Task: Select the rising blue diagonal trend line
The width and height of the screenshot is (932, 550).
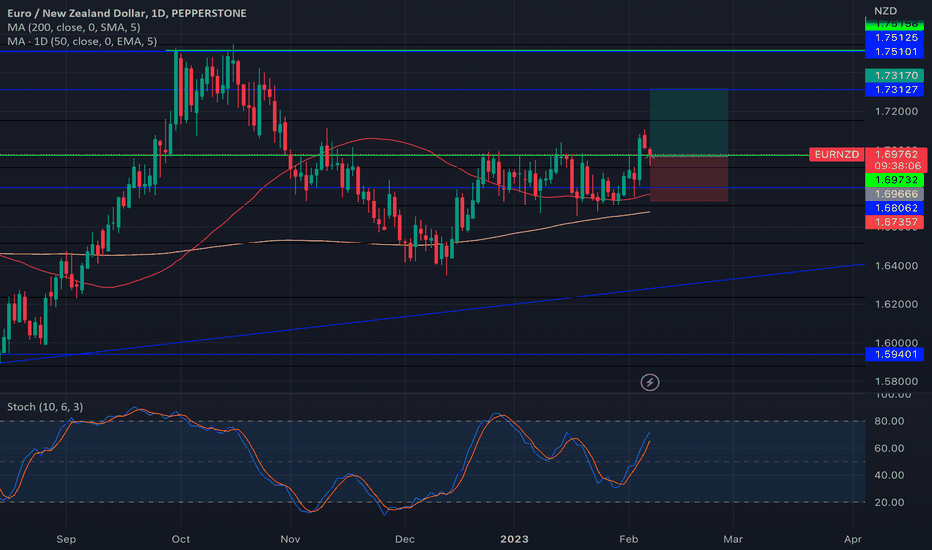Action: point(432,313)
